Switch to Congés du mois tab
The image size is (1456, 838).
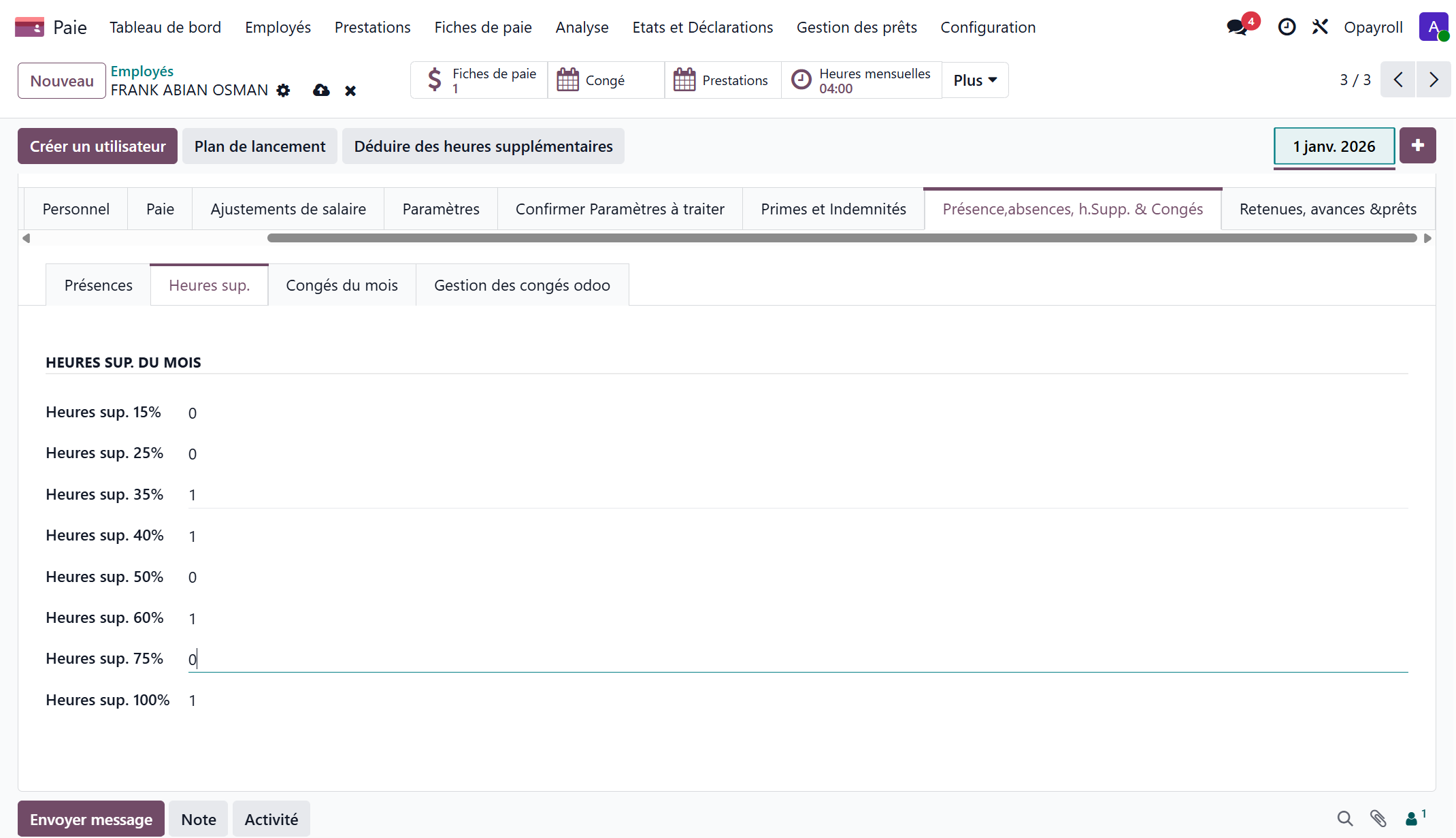(x=342, y=285)
